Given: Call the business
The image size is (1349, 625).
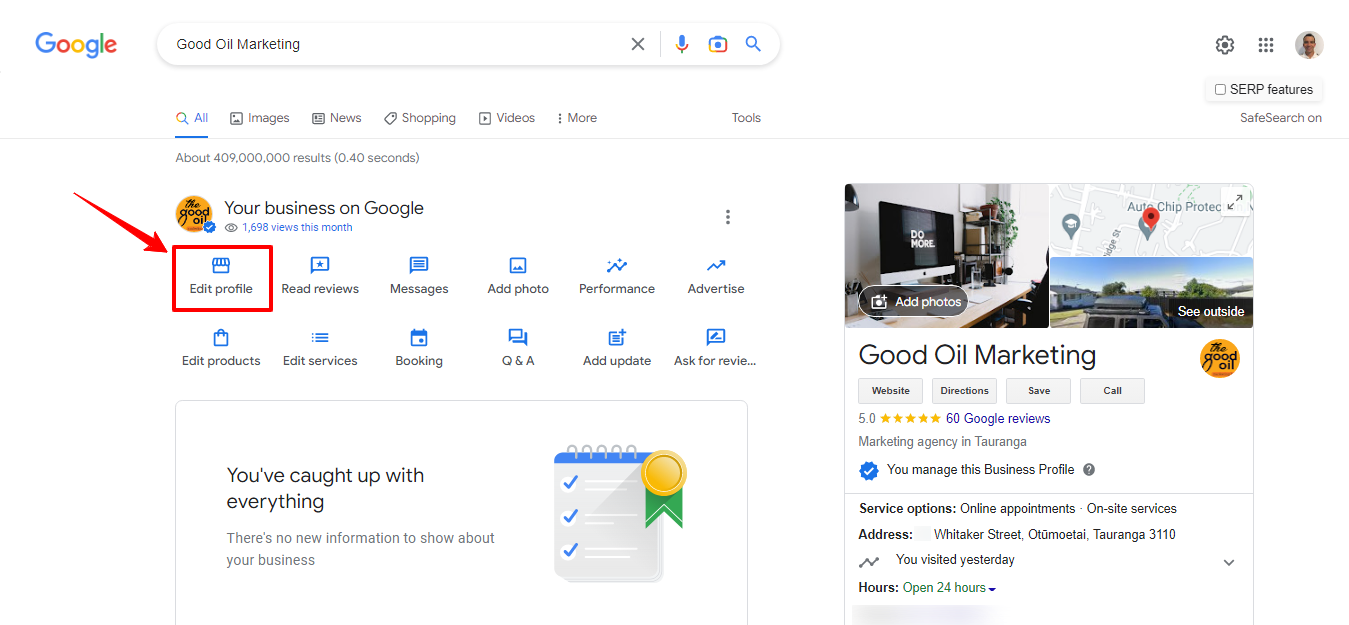Looking at the screenshot, I should (x=1112, y=391).
